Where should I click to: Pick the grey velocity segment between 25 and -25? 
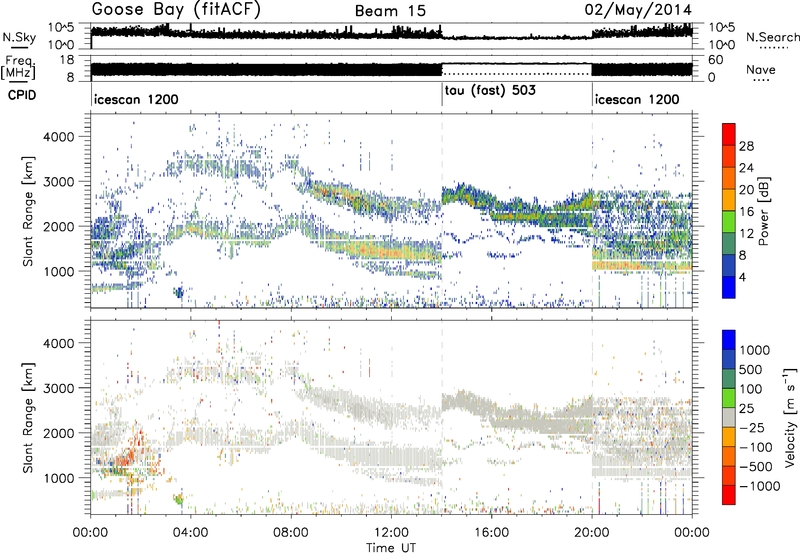[729, 417]
